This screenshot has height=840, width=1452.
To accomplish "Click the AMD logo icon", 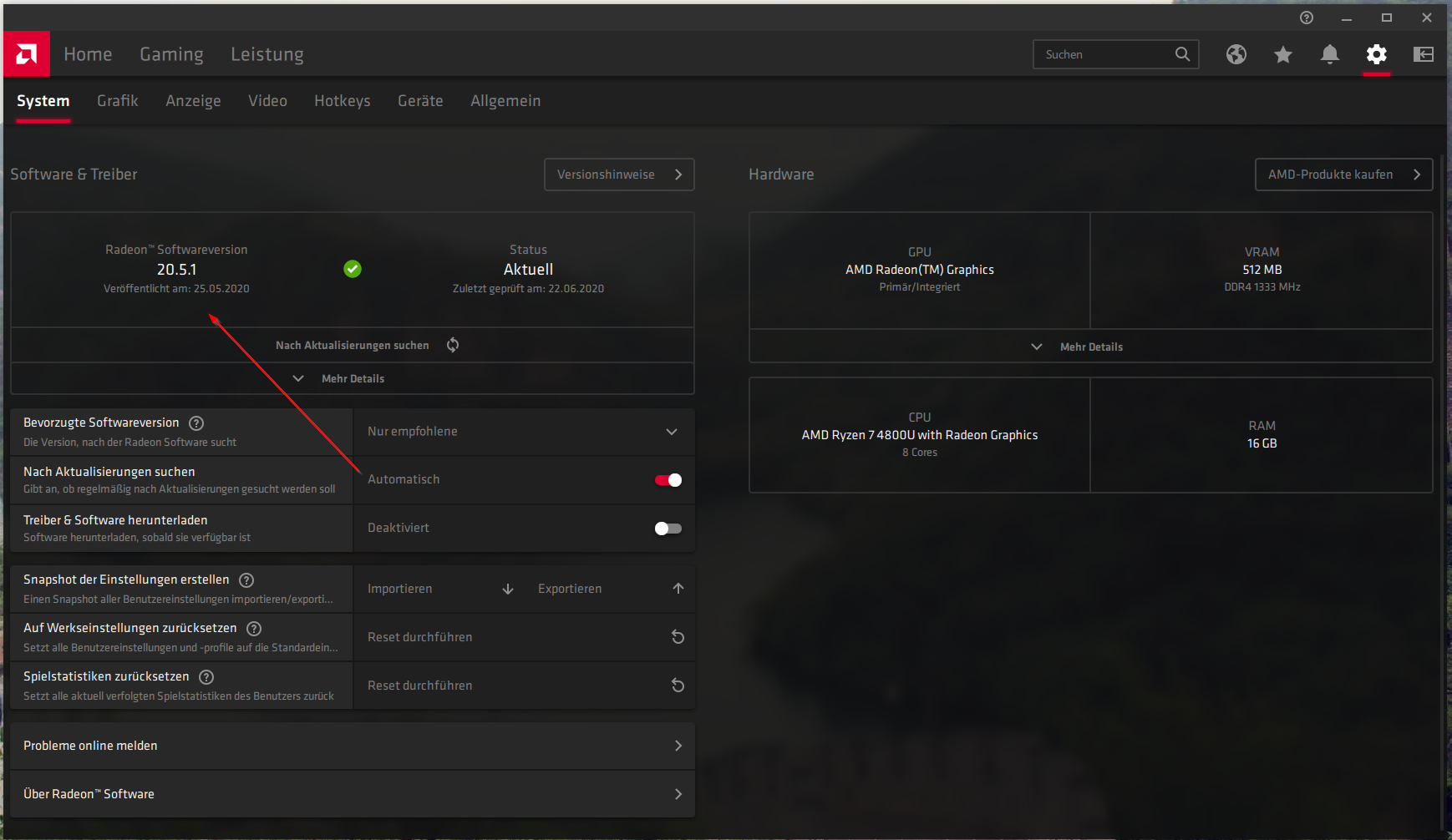I will (27, 54).
